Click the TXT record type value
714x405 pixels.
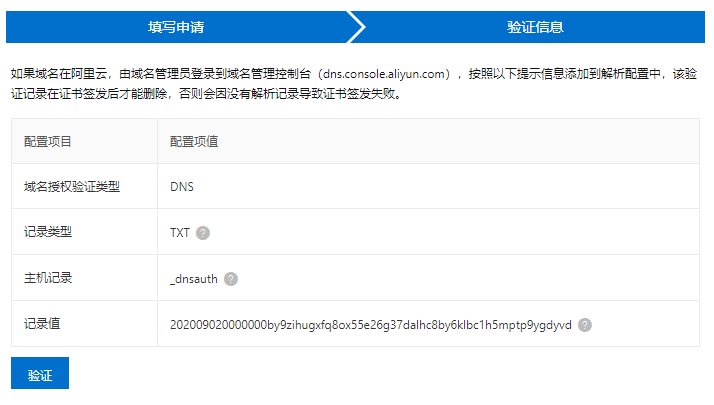tap(180, 233)
